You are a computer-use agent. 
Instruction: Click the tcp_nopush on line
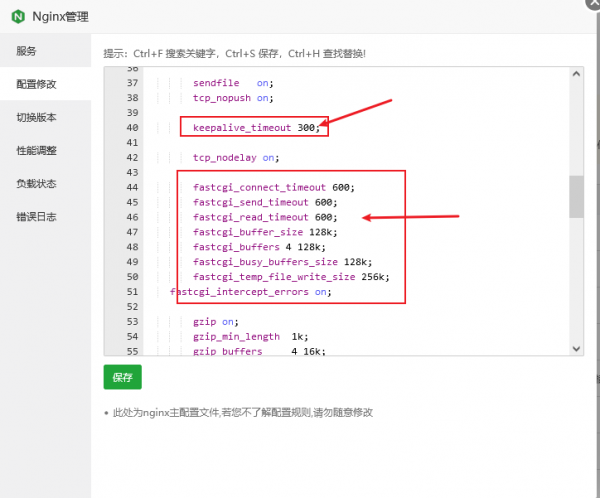coord(233,98)
